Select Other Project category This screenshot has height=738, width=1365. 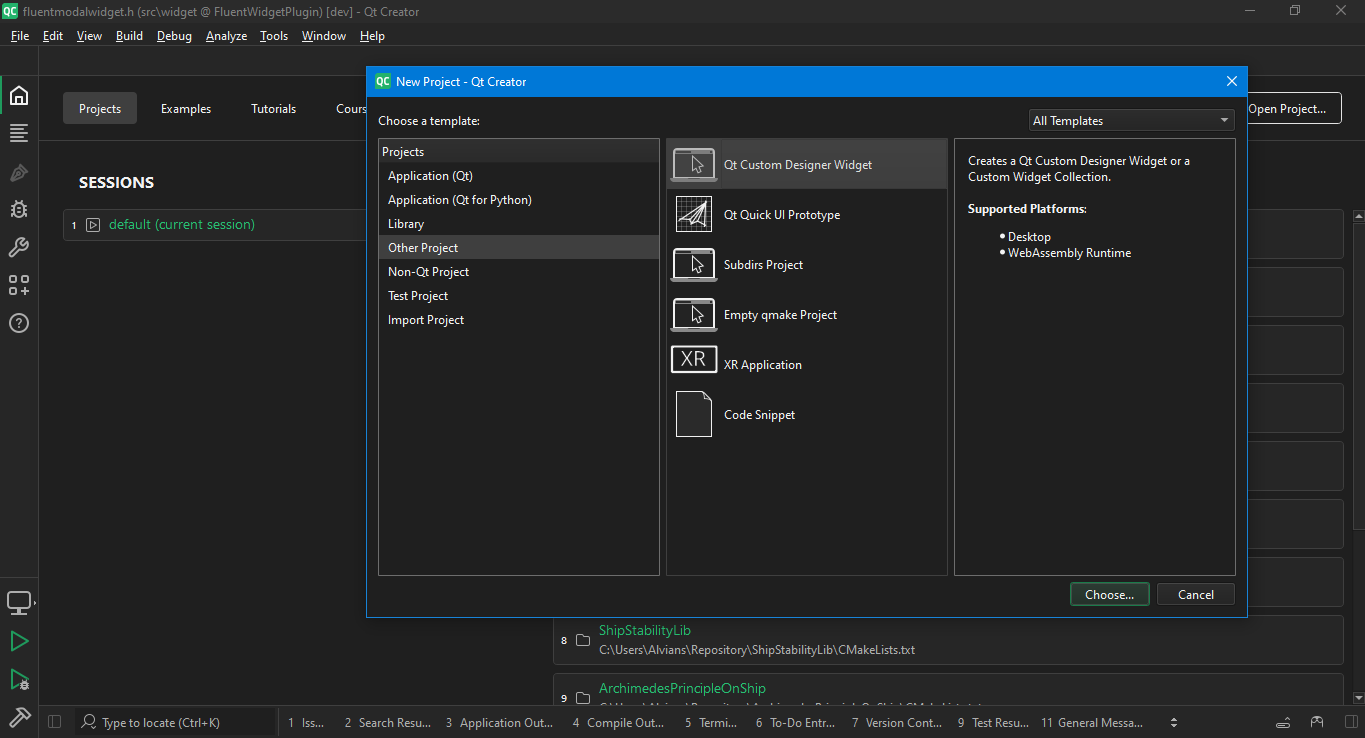tap(519, 248)
